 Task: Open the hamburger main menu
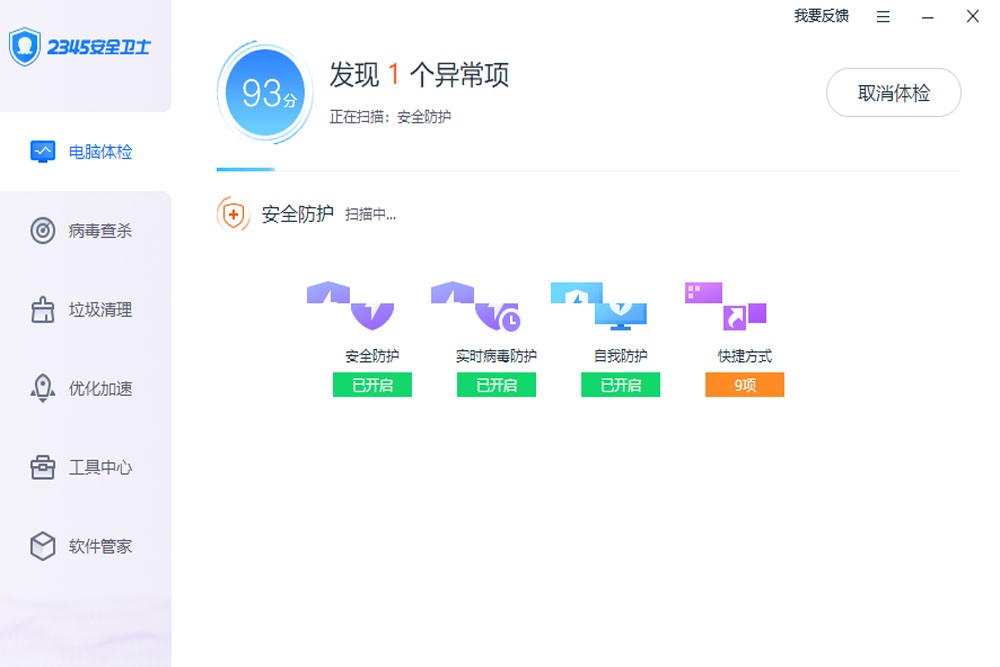[882, 16]
